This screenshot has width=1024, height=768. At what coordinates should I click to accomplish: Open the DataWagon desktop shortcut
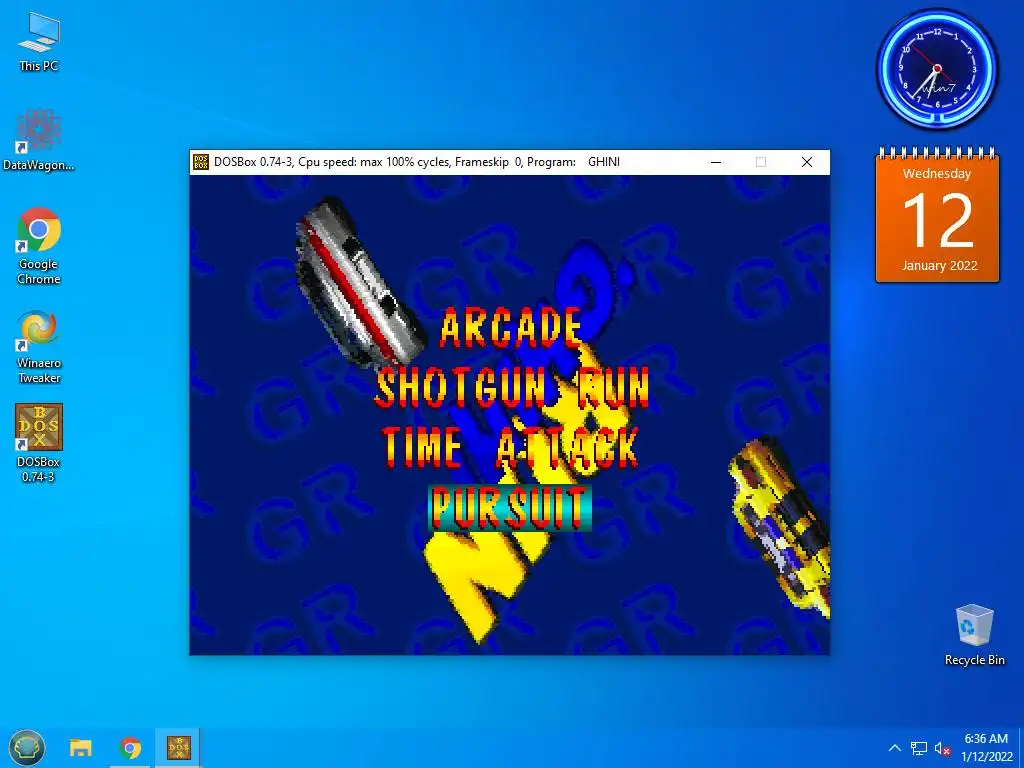(x=39, y=140)
